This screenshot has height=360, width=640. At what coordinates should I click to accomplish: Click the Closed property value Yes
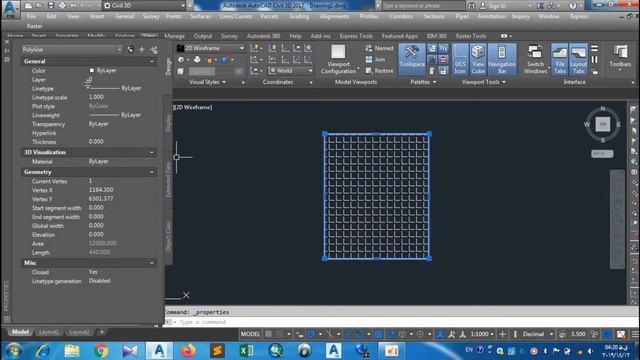click(x=93, y=272)
